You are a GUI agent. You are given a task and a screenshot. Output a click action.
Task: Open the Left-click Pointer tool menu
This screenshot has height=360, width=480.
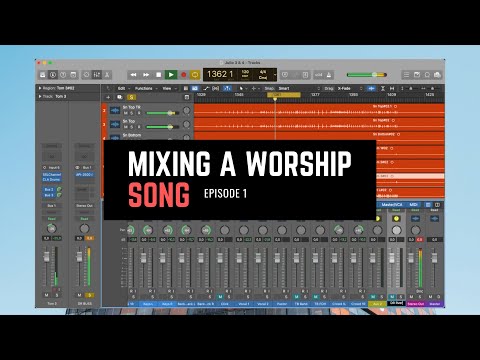coord(242,88)
